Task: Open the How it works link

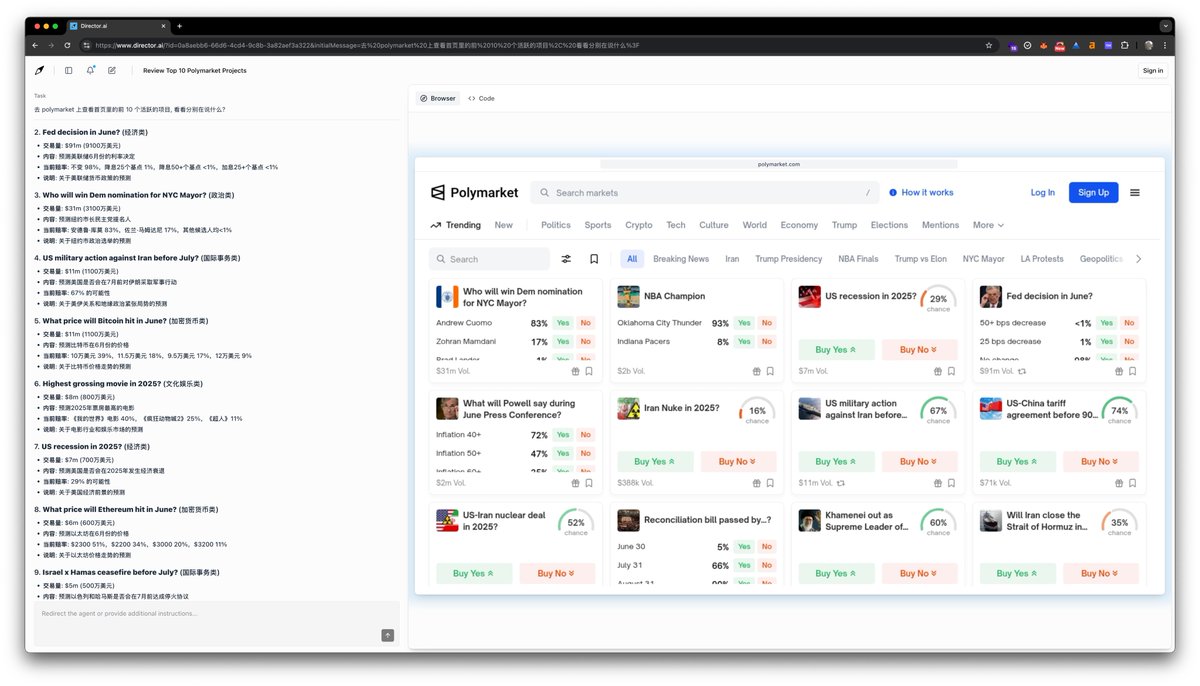Action: pyautogui.click(x=927, y=193)
